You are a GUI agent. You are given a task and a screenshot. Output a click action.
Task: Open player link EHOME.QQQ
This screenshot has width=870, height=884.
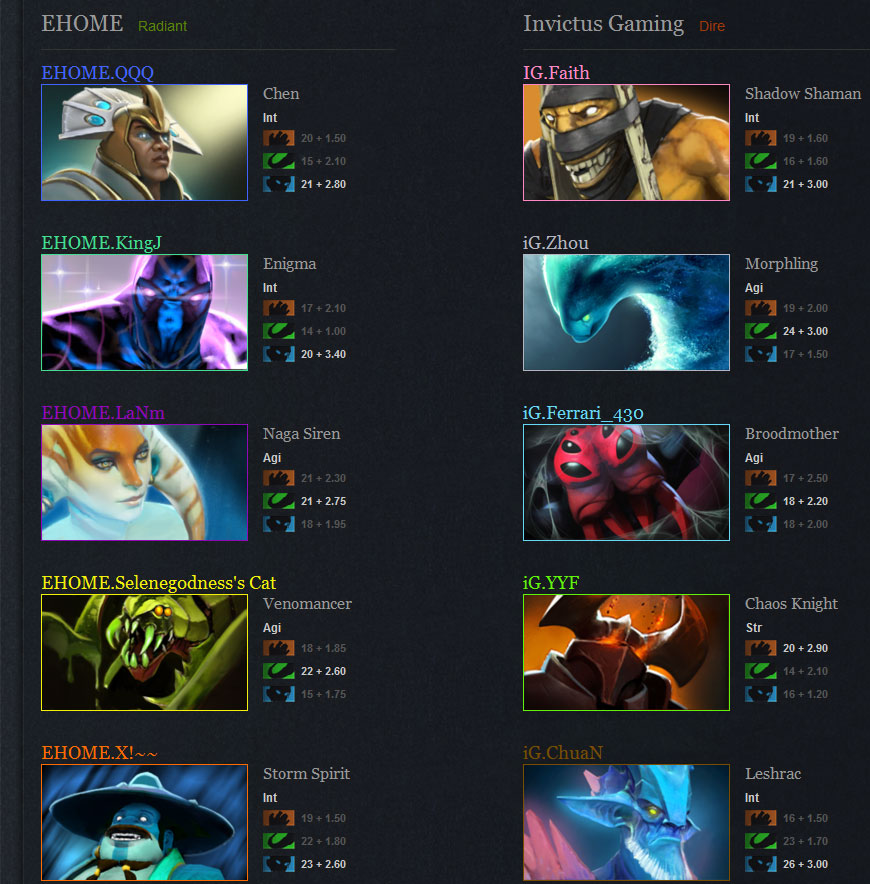click(98, 73)
